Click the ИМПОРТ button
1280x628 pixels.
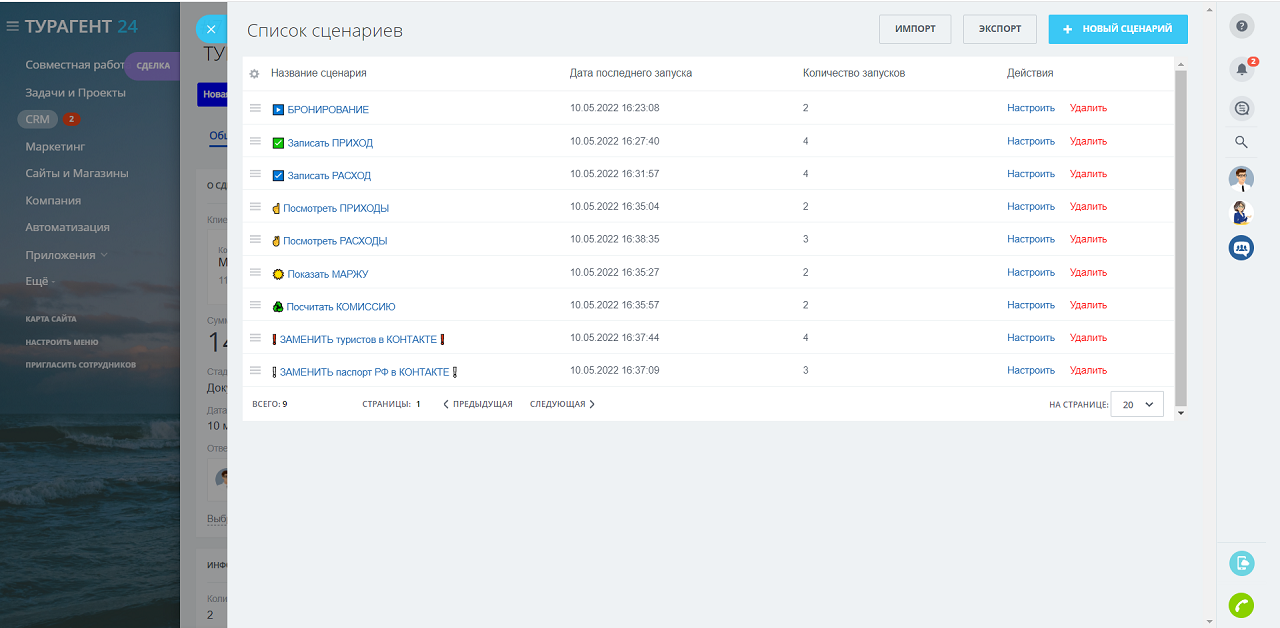[x=915, y=29]
